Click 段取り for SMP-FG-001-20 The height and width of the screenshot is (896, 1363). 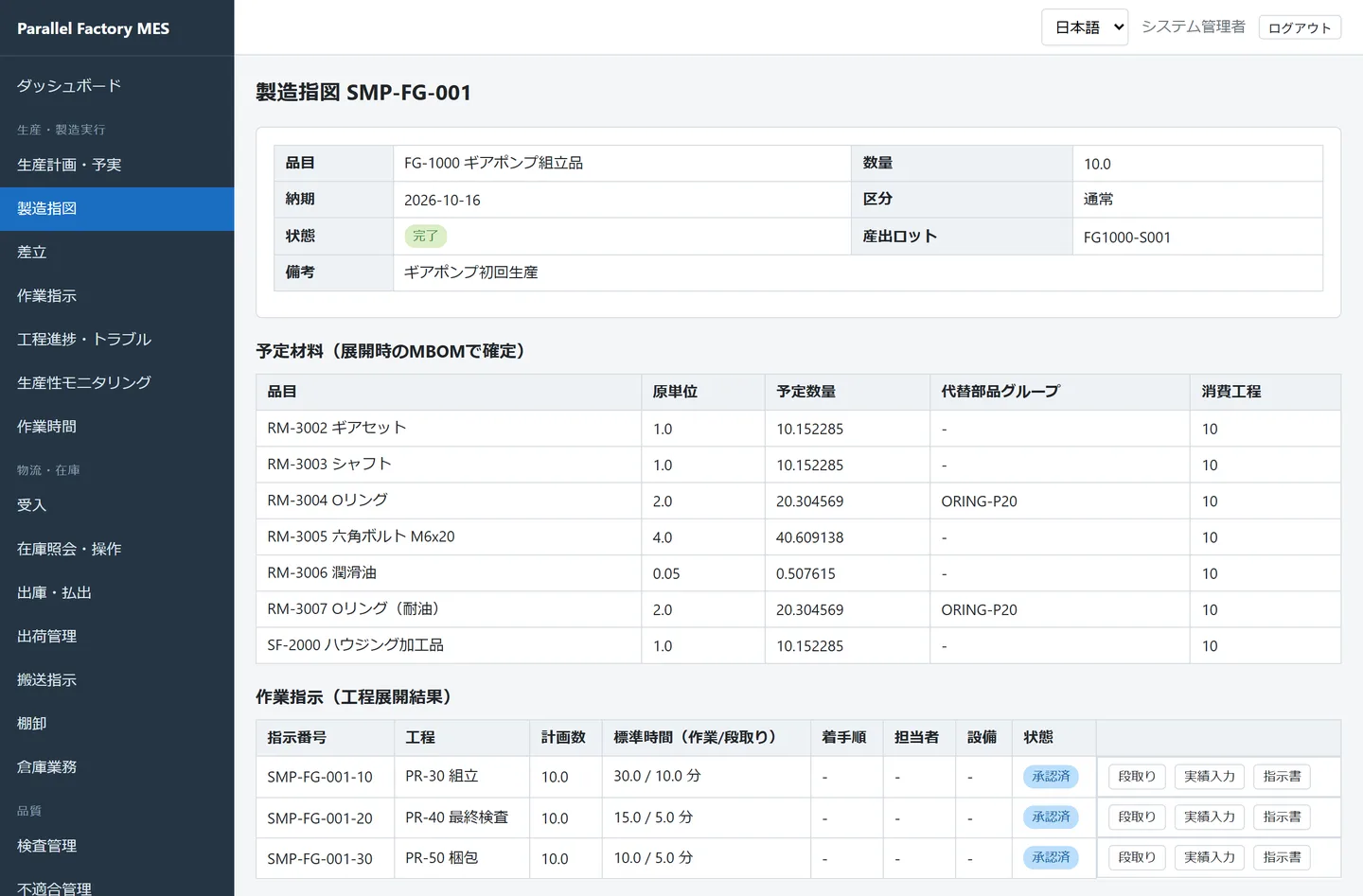click(x=1137, y=817)
